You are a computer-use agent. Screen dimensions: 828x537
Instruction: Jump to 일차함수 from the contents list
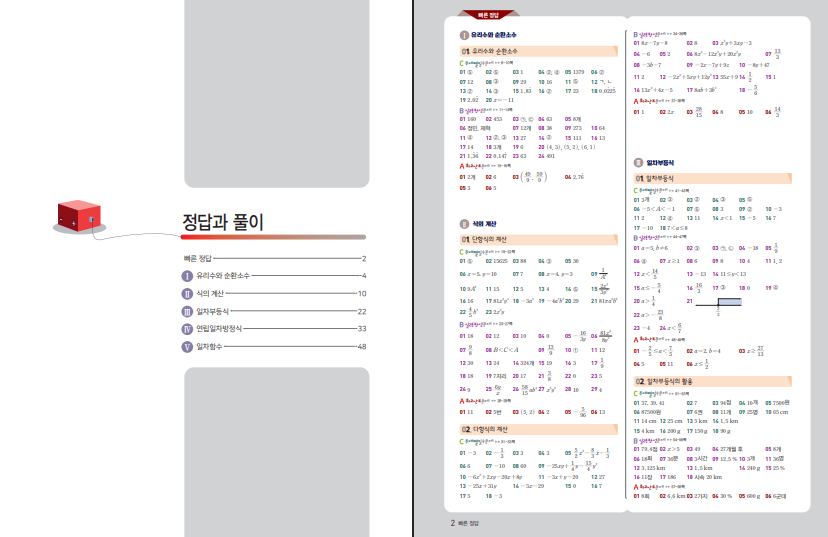(x=210, y=346)
